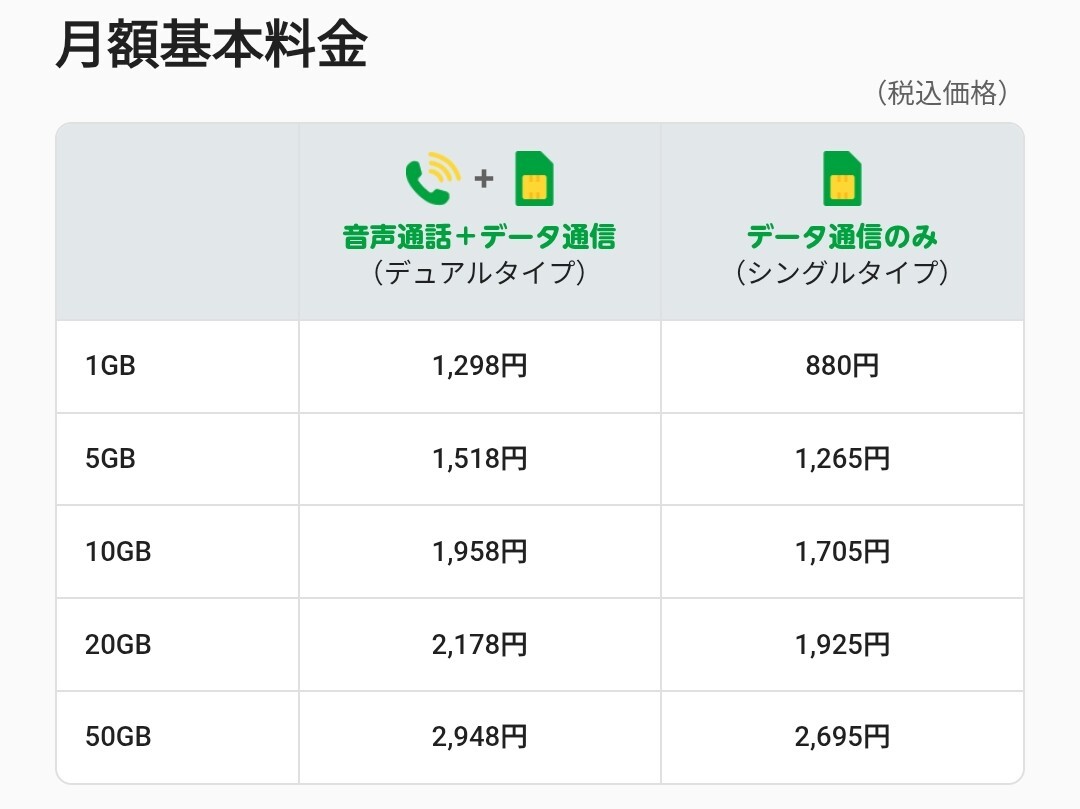Screen dimensions: 1080x809
Task: Click the (デュアルタイプ) label
Action: (479, 272)
